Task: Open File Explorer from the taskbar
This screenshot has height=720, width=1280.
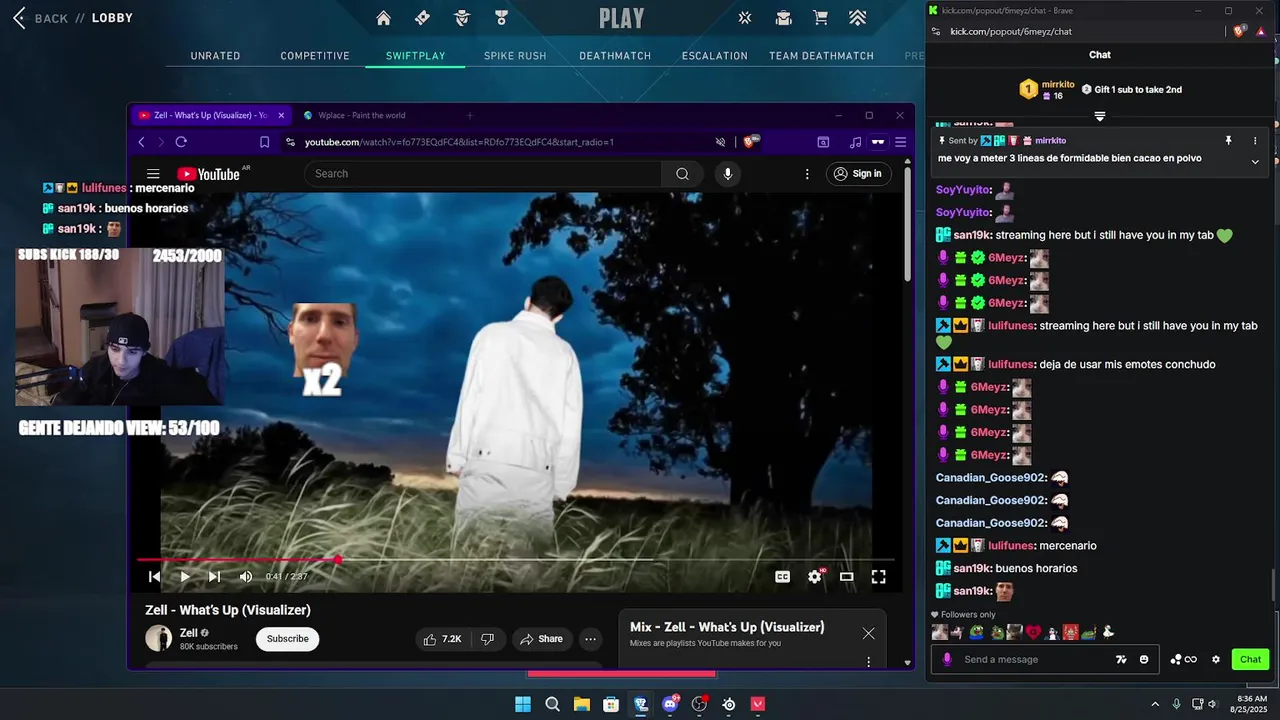Action: pos(581,704)
